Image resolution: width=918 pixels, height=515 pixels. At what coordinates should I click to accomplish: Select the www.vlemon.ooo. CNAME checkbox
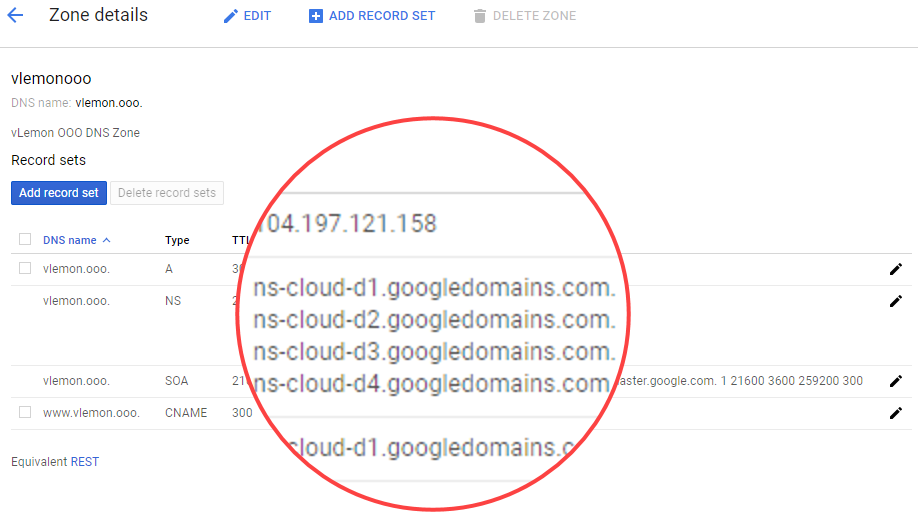25,412
